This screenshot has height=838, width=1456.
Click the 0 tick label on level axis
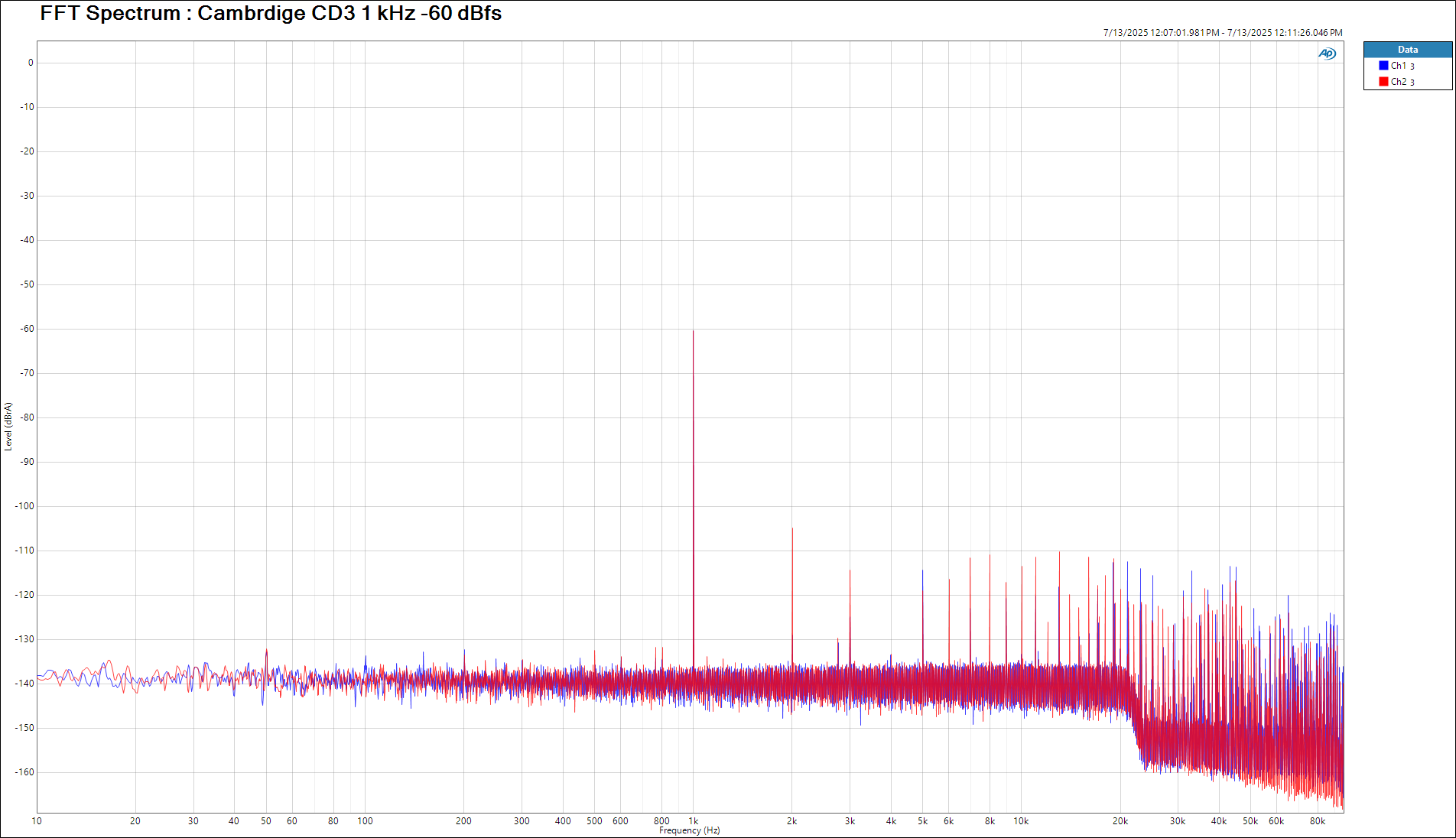[31, 63]
